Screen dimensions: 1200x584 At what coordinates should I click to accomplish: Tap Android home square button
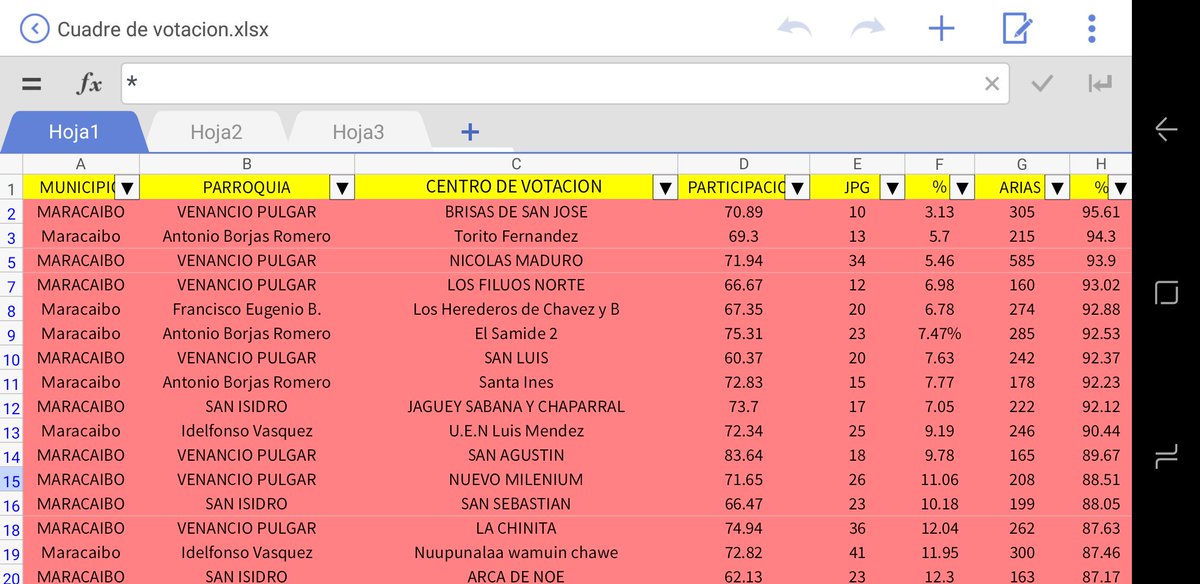1166,293
